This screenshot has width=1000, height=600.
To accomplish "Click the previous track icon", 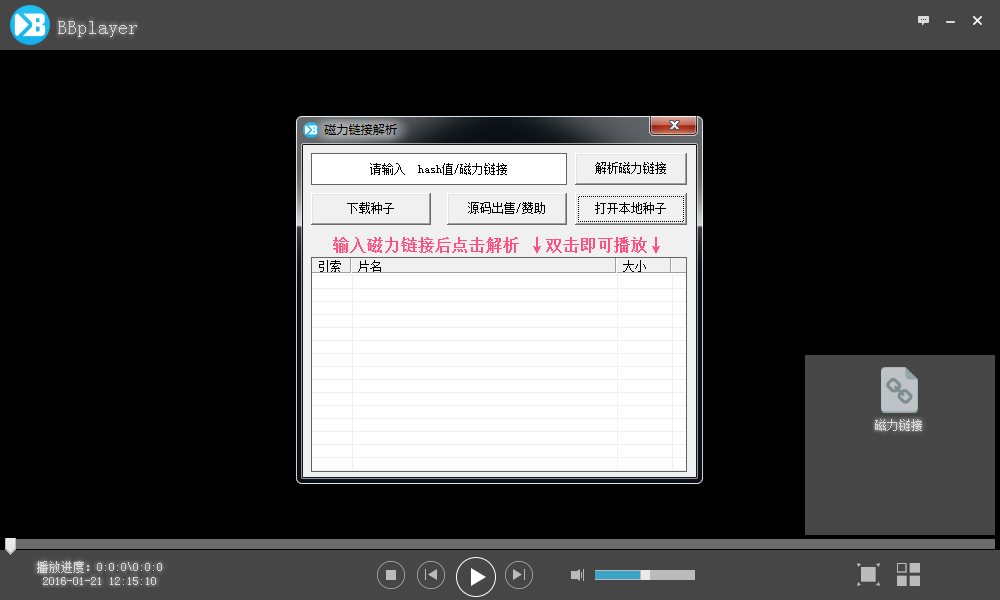I will [x=431, y=575].
